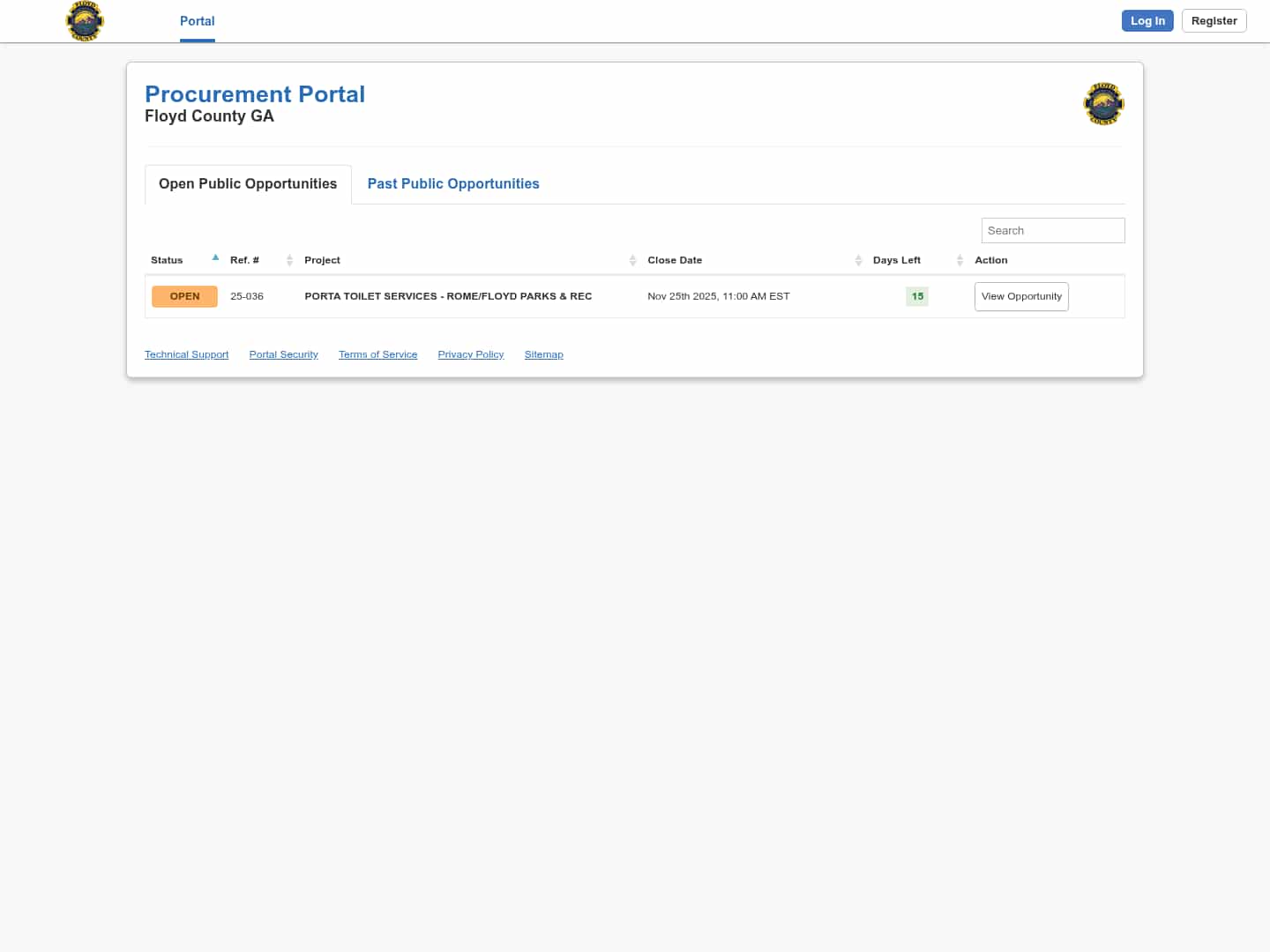The height and width of the screenshot is (952, 1270).
Task: Click the Days Left column sort icon
Action: click(x=960, y=260)
